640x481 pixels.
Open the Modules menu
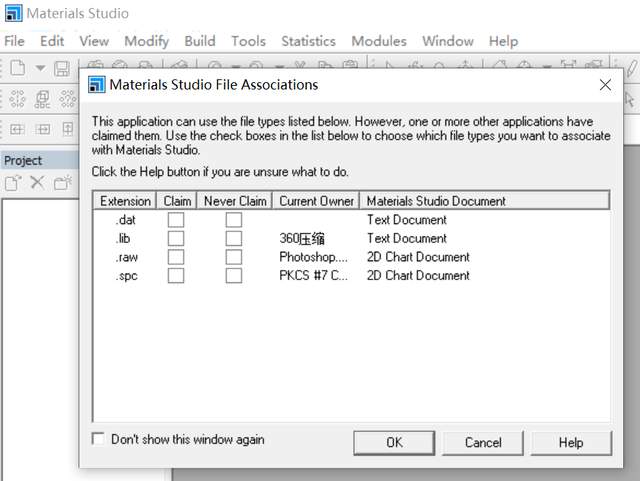(x=379, y=41)
